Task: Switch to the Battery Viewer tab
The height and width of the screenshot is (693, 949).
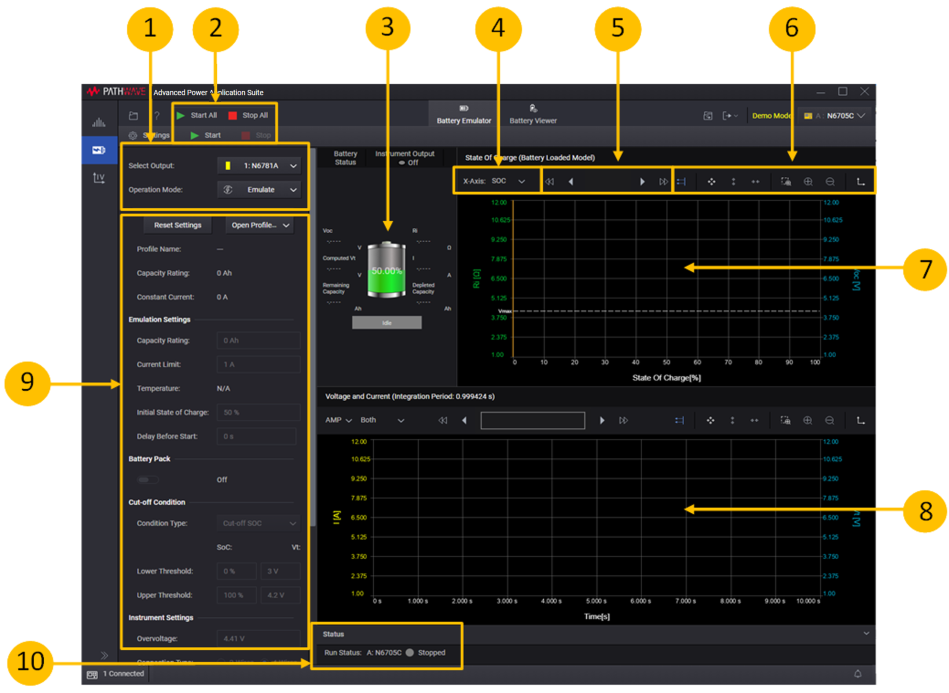Action: tap(533, 114)
